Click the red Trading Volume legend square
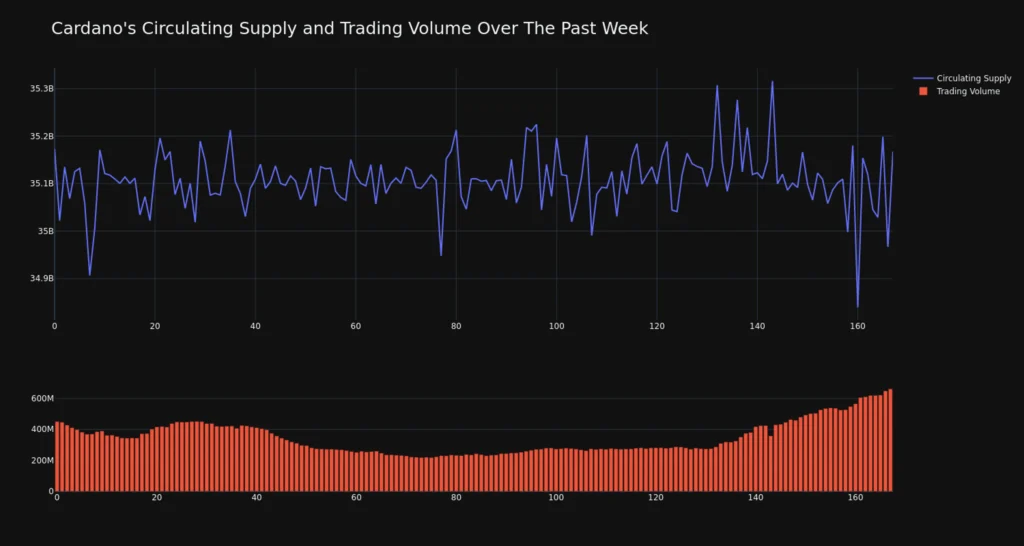1024x546 pixels. pyautogui.click(x=922, y=91)
